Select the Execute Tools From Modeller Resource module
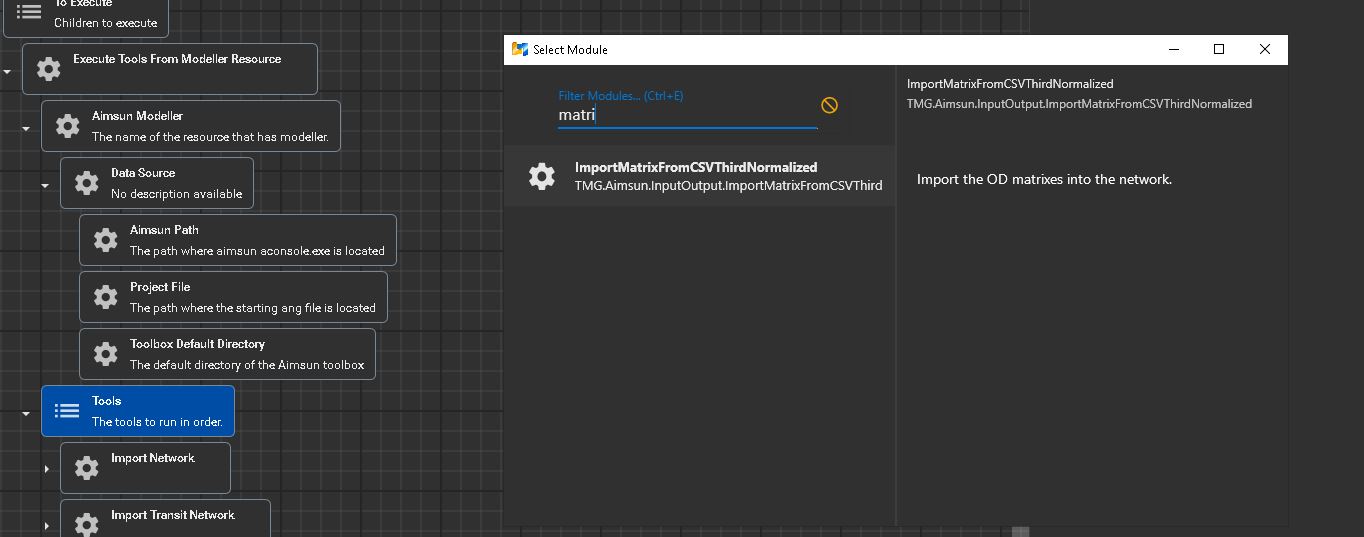Image resolution: width=1364 pixels, height=537 pixels. [x=170, y=69]
